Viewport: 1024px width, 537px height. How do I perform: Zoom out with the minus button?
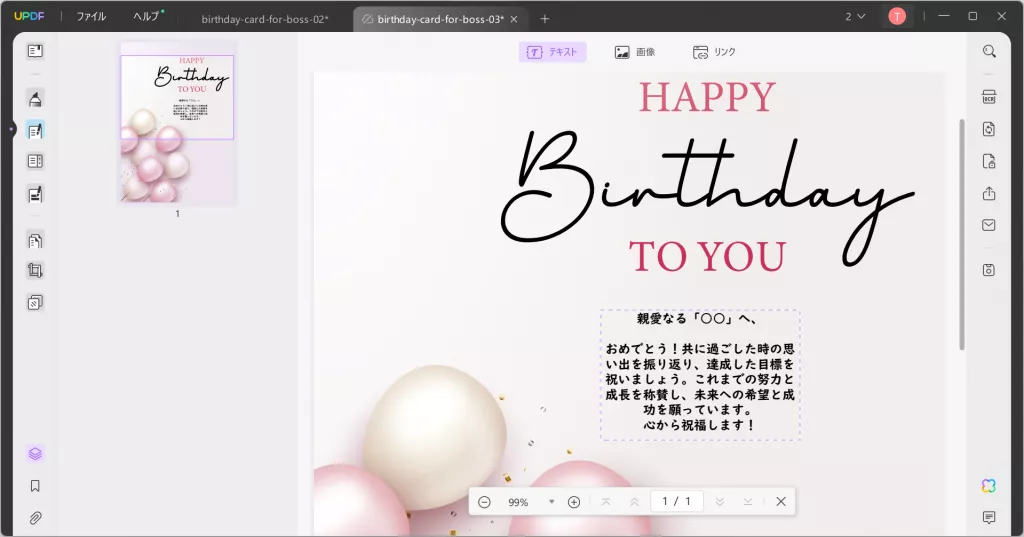click(x=484, y=502)
